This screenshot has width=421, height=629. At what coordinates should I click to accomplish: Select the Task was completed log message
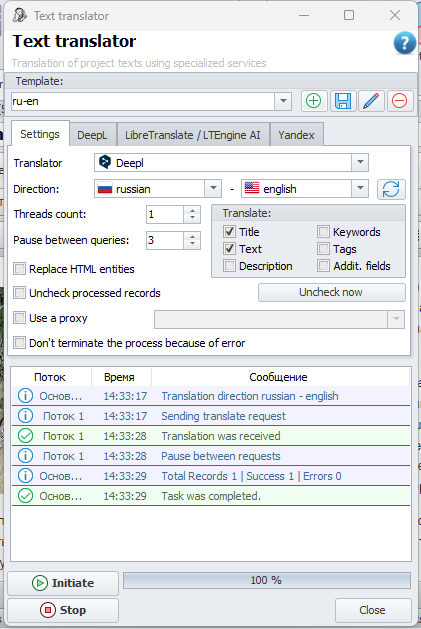point(211,496)
